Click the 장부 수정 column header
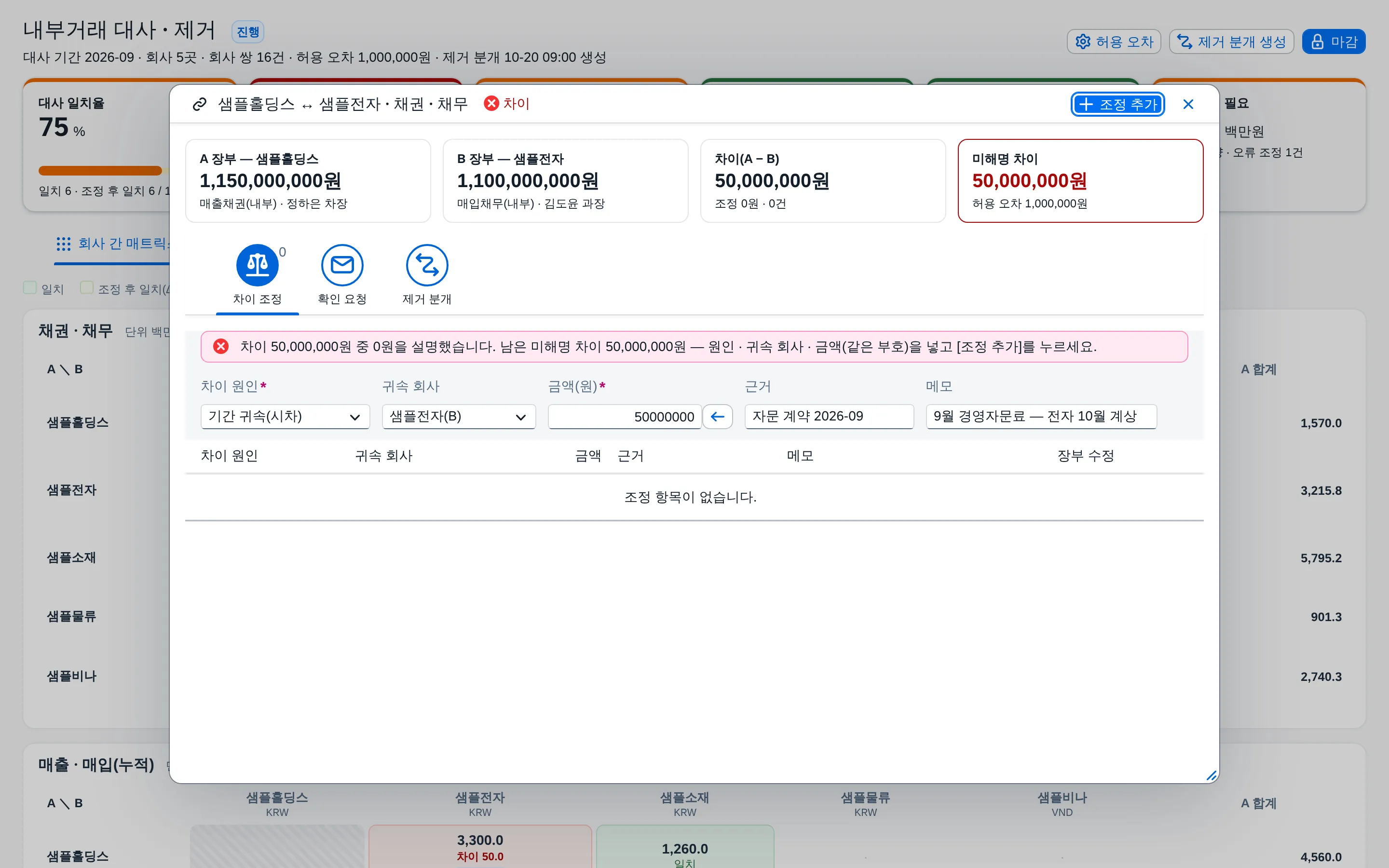 [1085, 456]
